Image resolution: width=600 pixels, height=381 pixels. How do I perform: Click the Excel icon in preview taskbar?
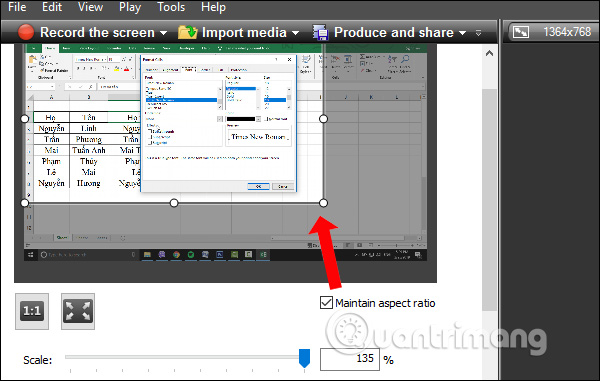263,255
